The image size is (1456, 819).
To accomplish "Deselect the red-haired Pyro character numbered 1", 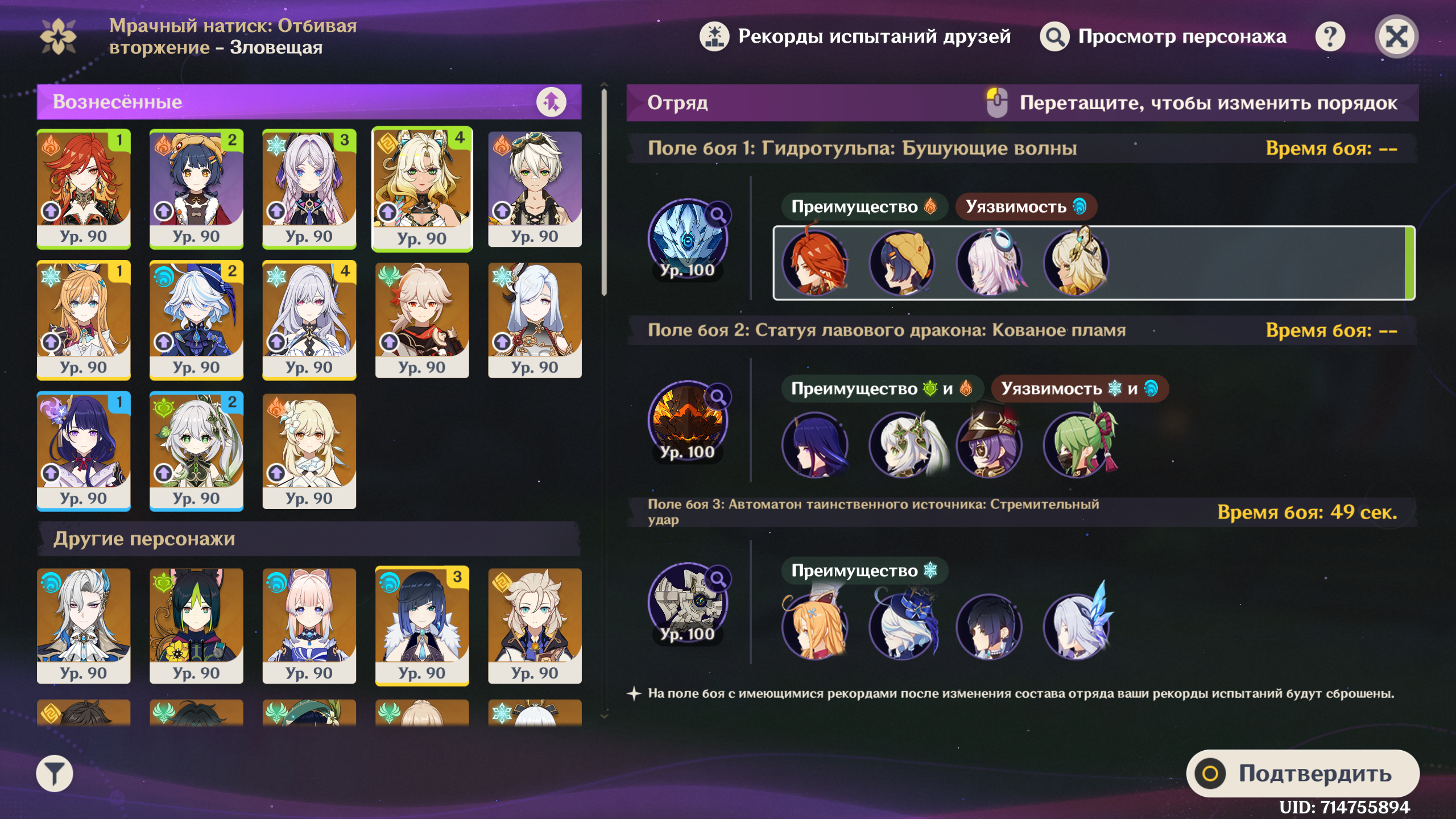I will (84, 189).
